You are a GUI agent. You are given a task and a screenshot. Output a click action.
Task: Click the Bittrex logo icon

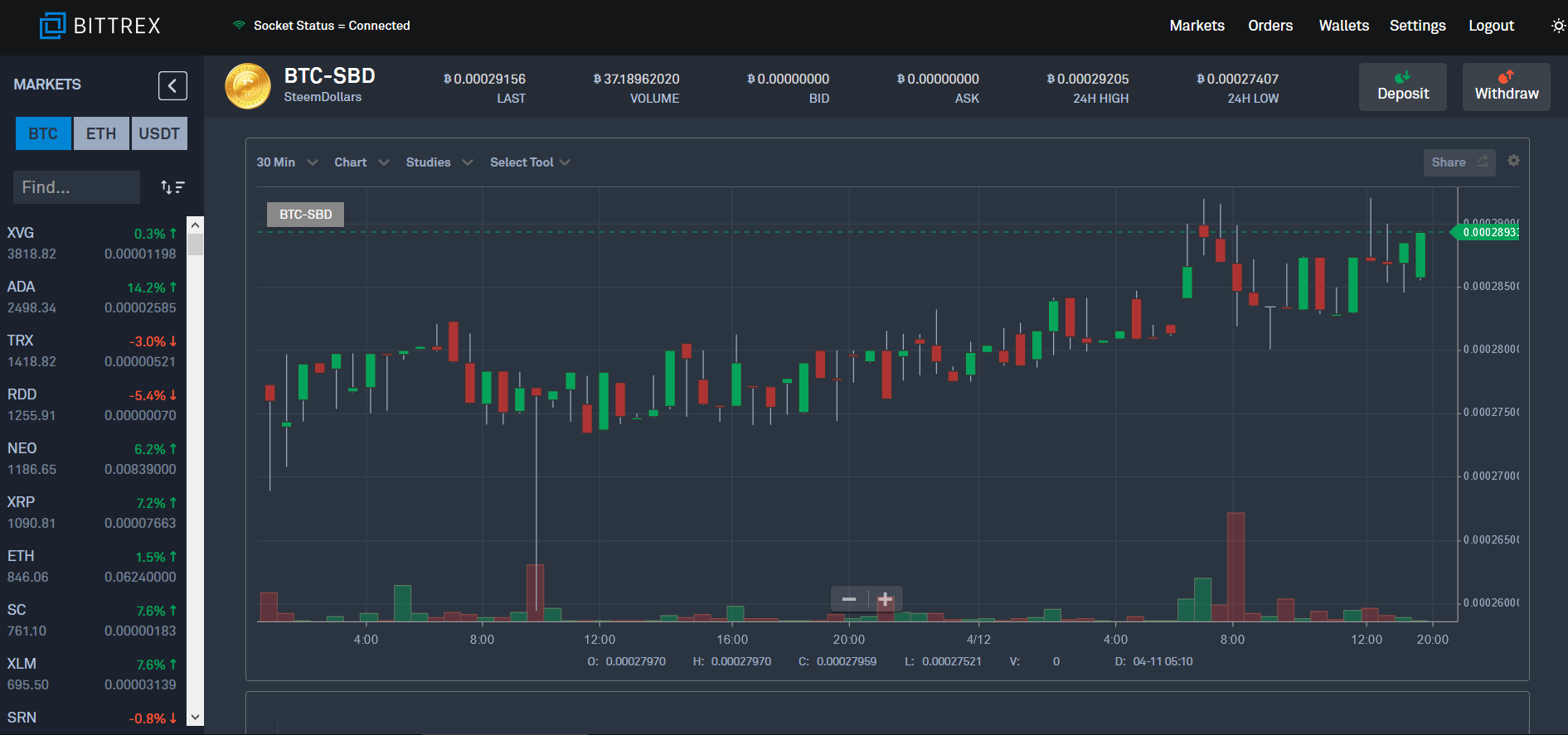[52, 26]
